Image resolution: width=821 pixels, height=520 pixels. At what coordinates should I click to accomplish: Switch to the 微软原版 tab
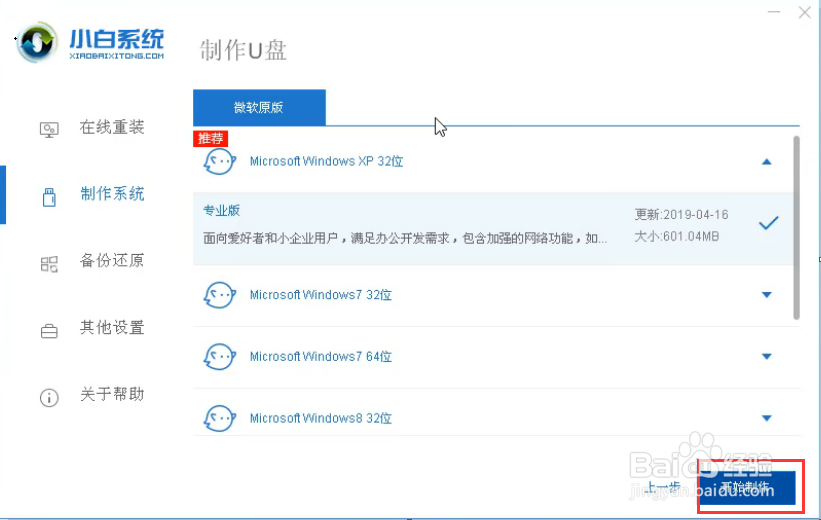coord(259,107)
